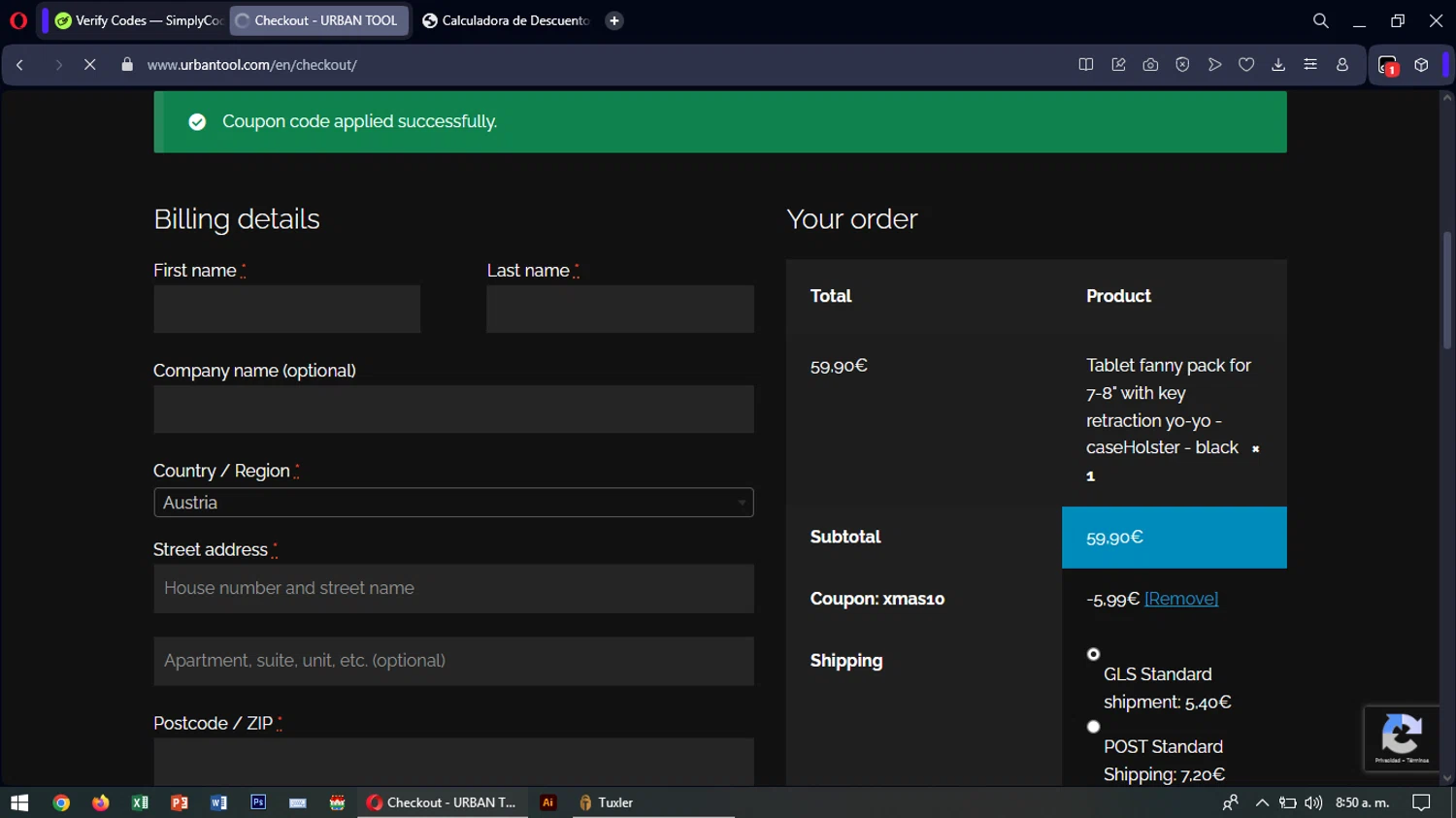Show hidden system tray icons chevron
Viewport: 1456px width, 818px height.
click(x=1262, y=802)
